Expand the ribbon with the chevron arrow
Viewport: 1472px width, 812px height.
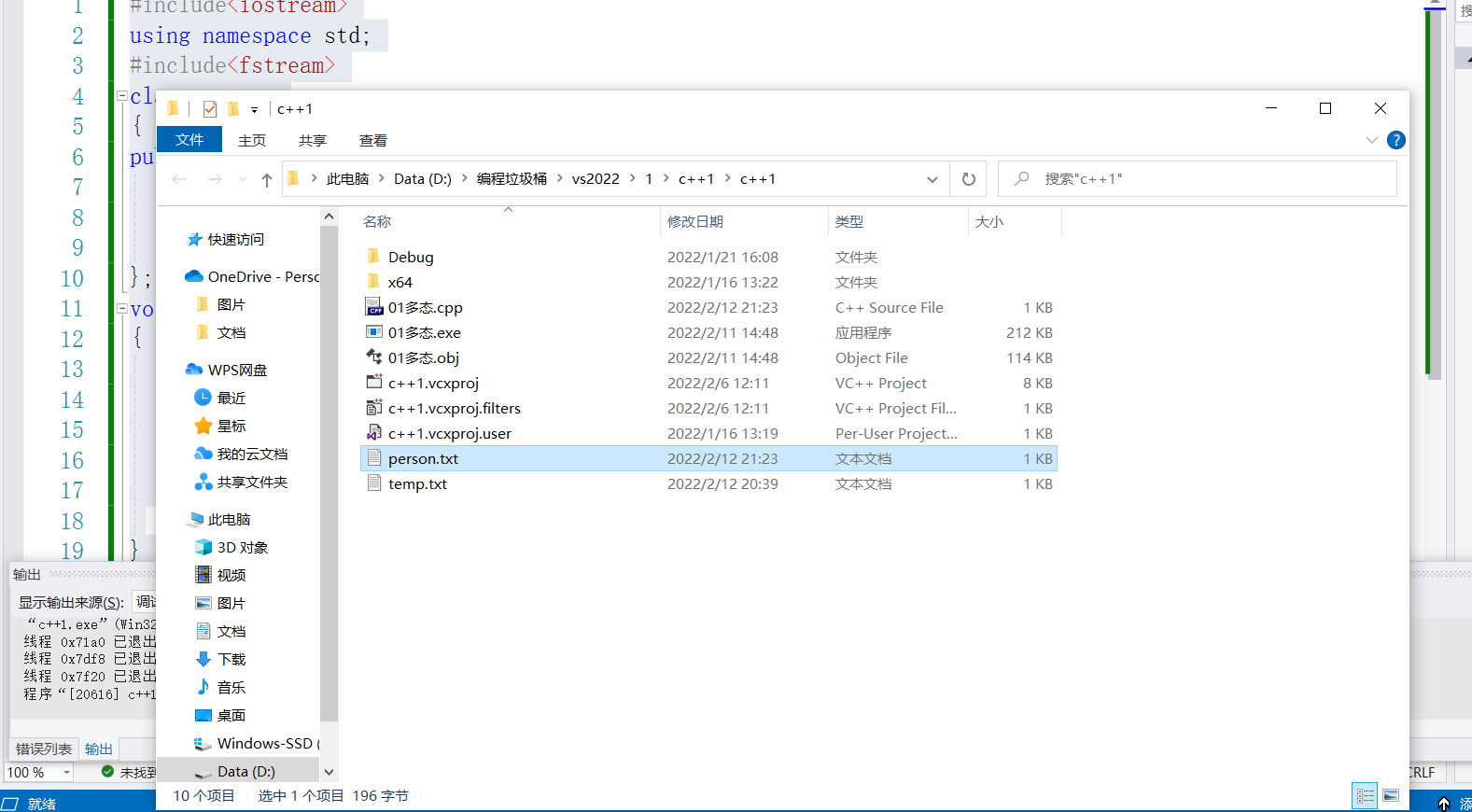tap(1371, 140)
